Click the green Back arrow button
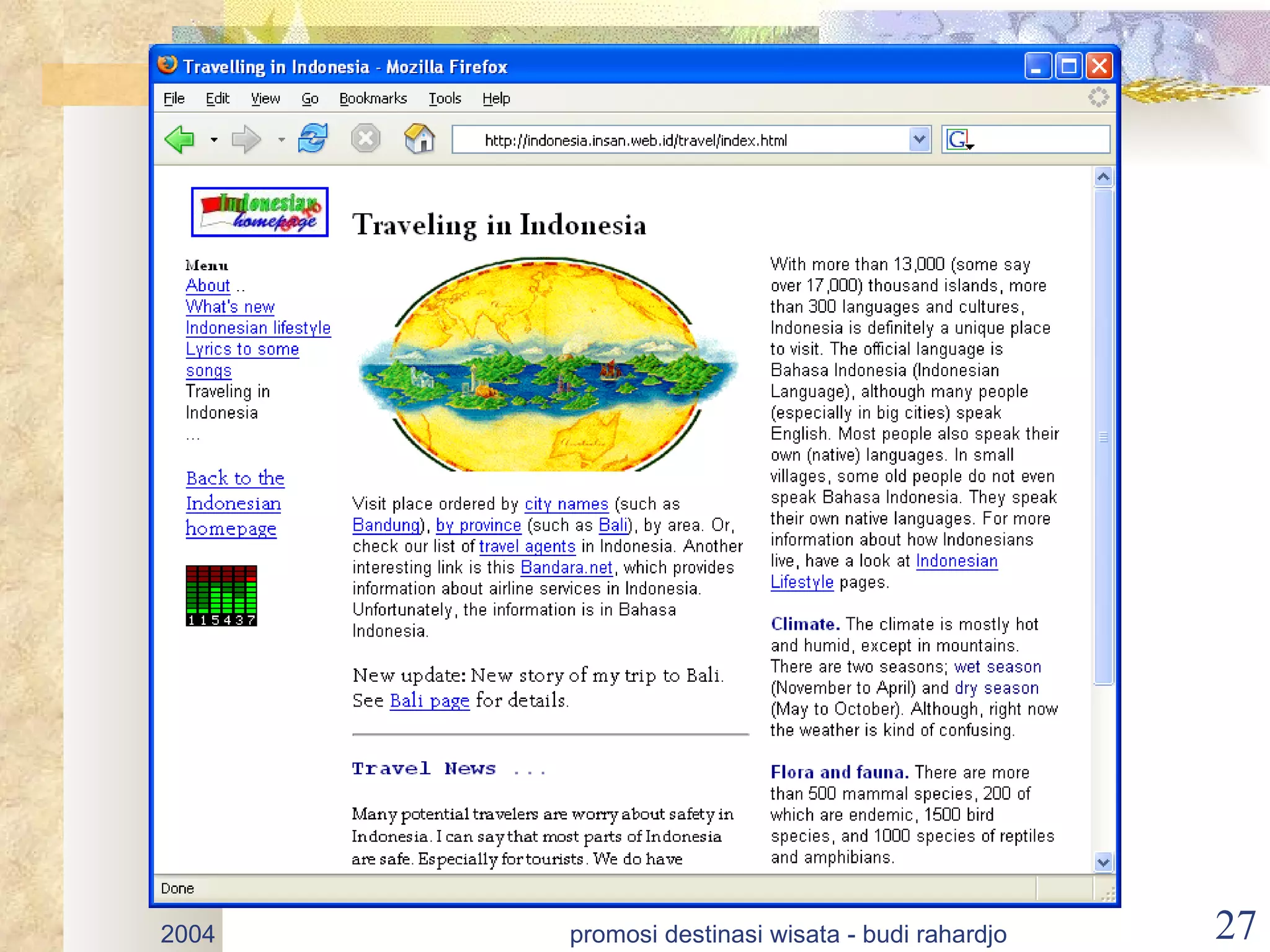Viewport: 1270px width, 952px height. (180, 139)
